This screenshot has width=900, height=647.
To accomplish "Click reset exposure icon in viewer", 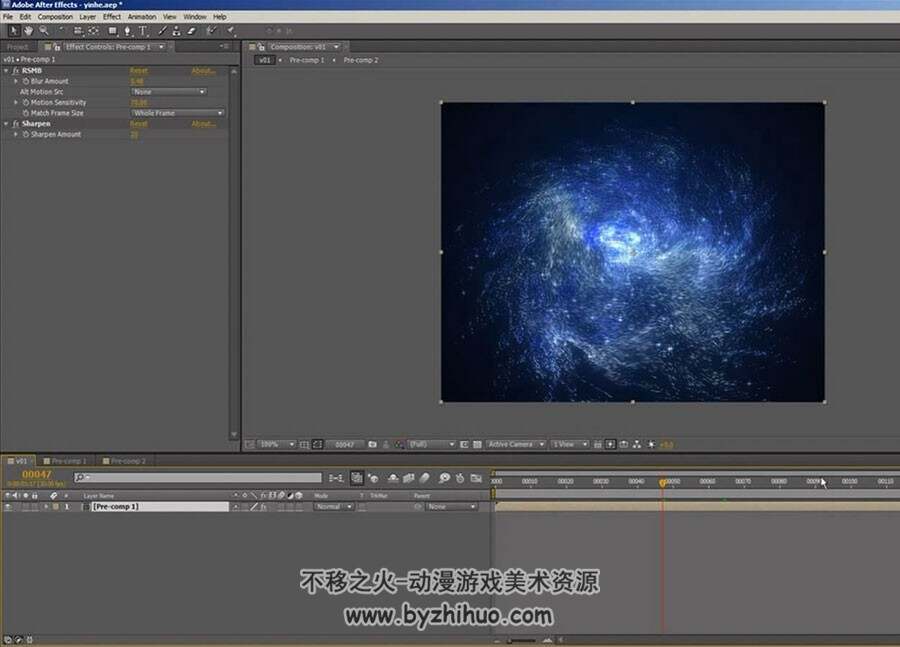I will pos(651,444).
